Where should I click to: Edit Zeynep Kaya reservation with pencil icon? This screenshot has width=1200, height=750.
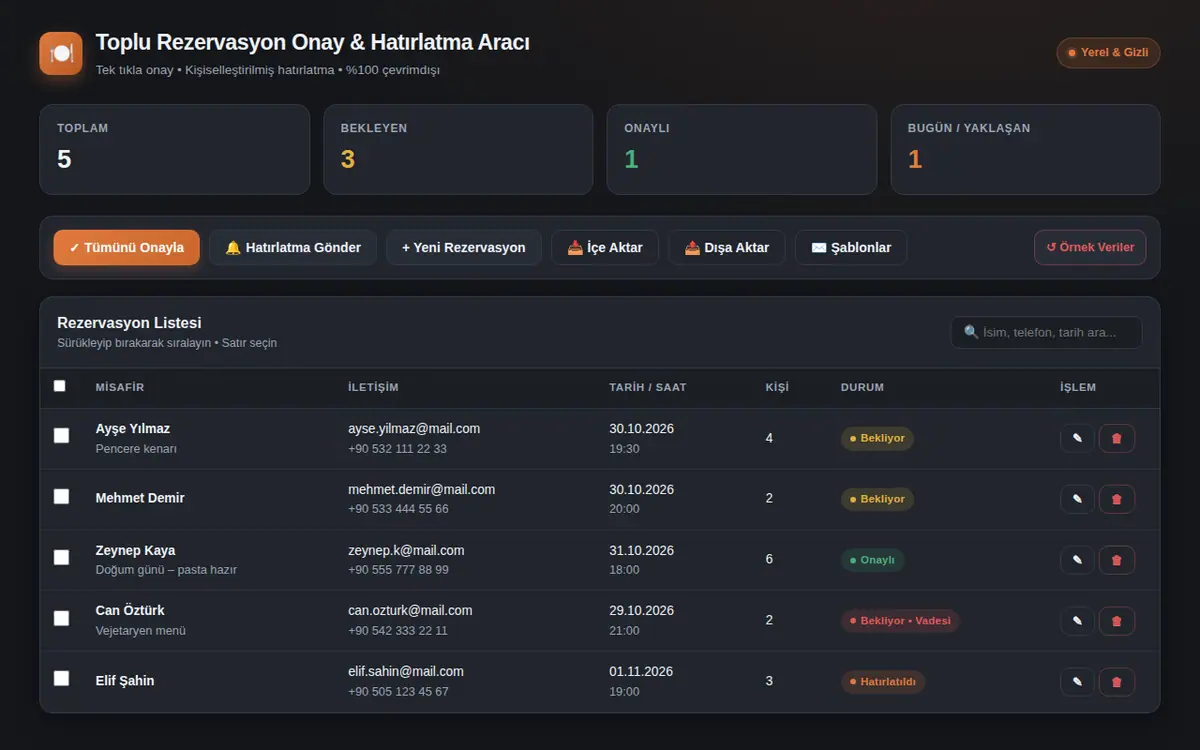click(x=1077, y=560)
